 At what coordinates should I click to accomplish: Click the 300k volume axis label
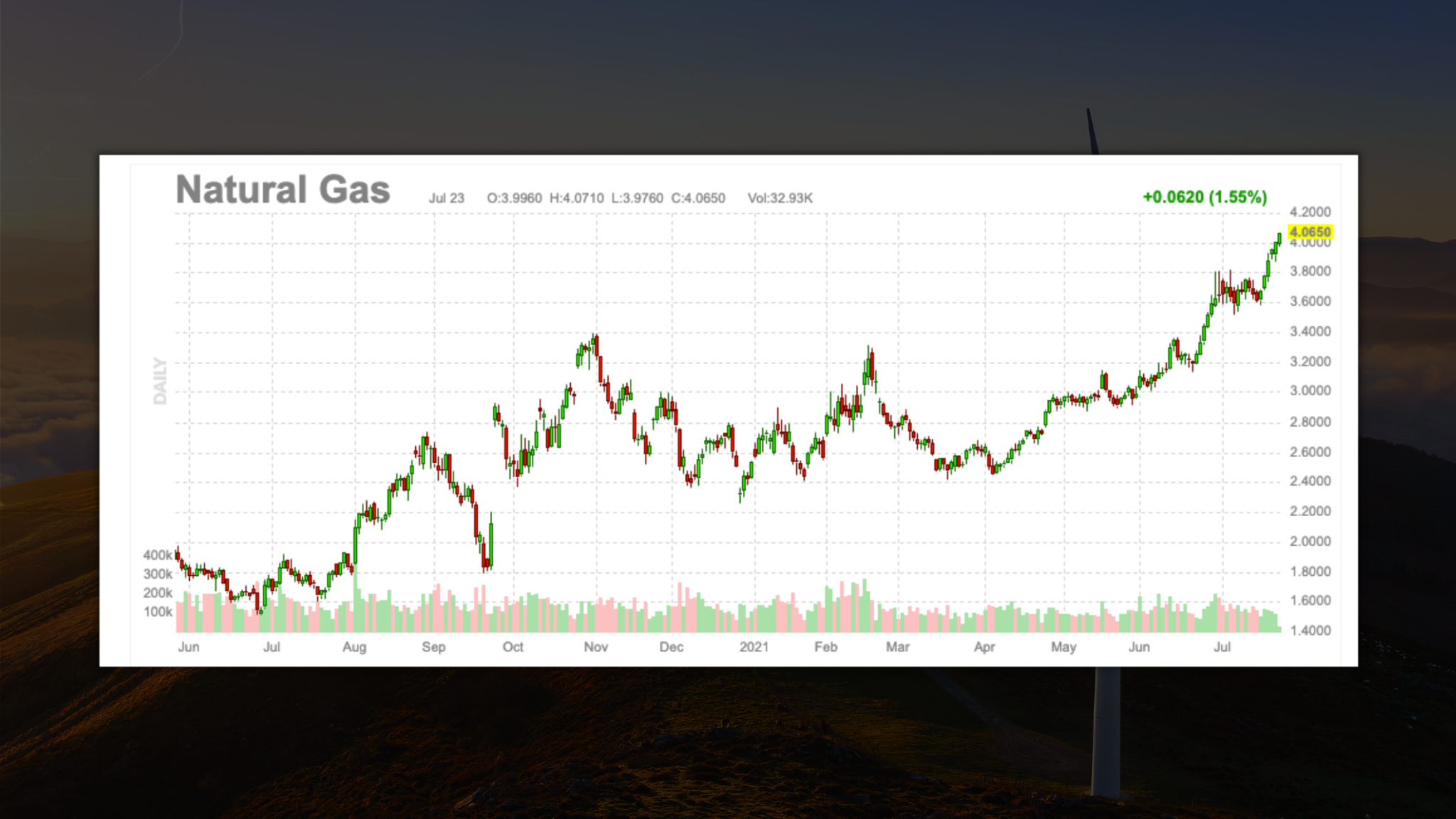[158, 574]
